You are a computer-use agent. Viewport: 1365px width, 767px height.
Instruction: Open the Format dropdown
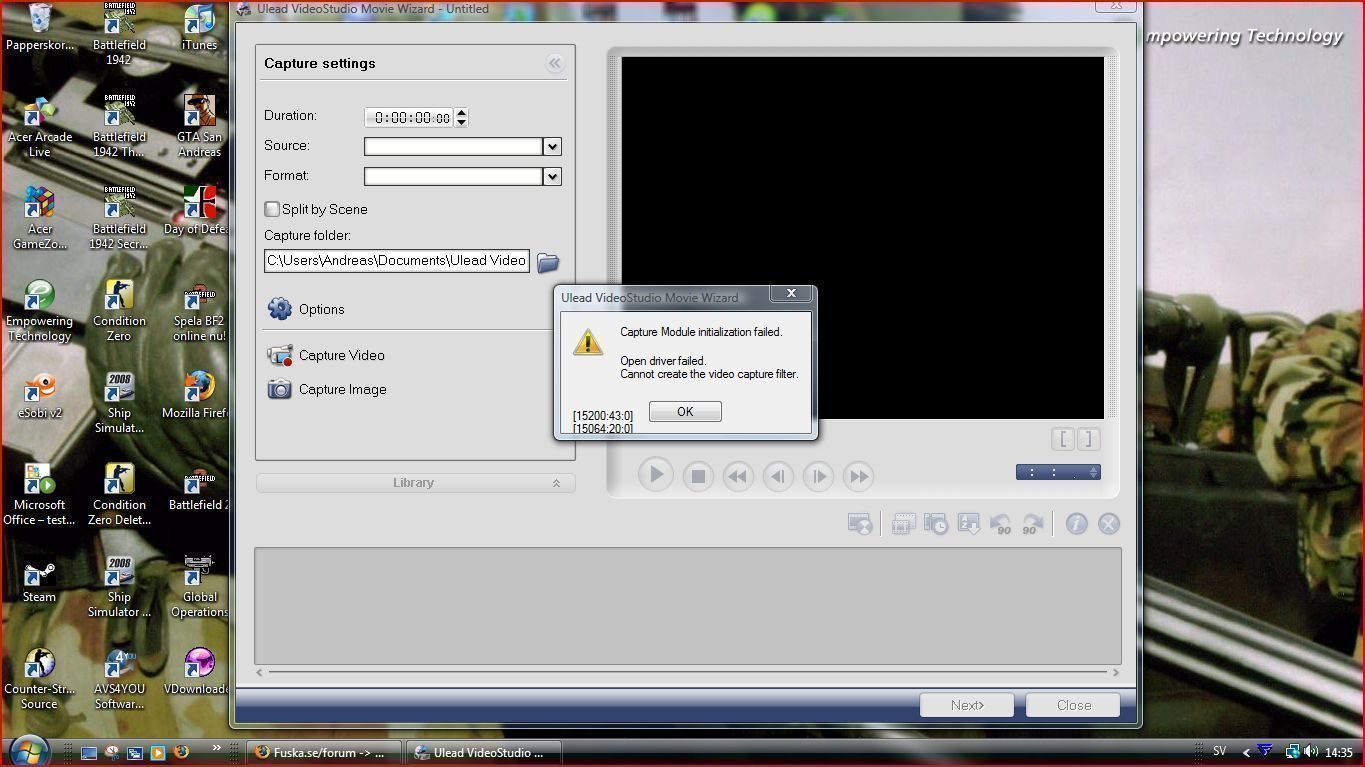(551, 176)
